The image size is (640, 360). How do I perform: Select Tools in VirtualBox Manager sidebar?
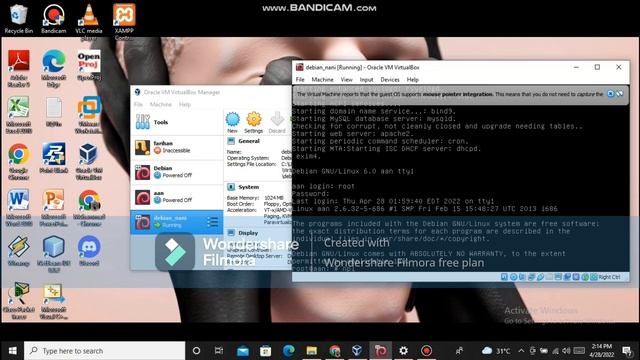[177, 122]
